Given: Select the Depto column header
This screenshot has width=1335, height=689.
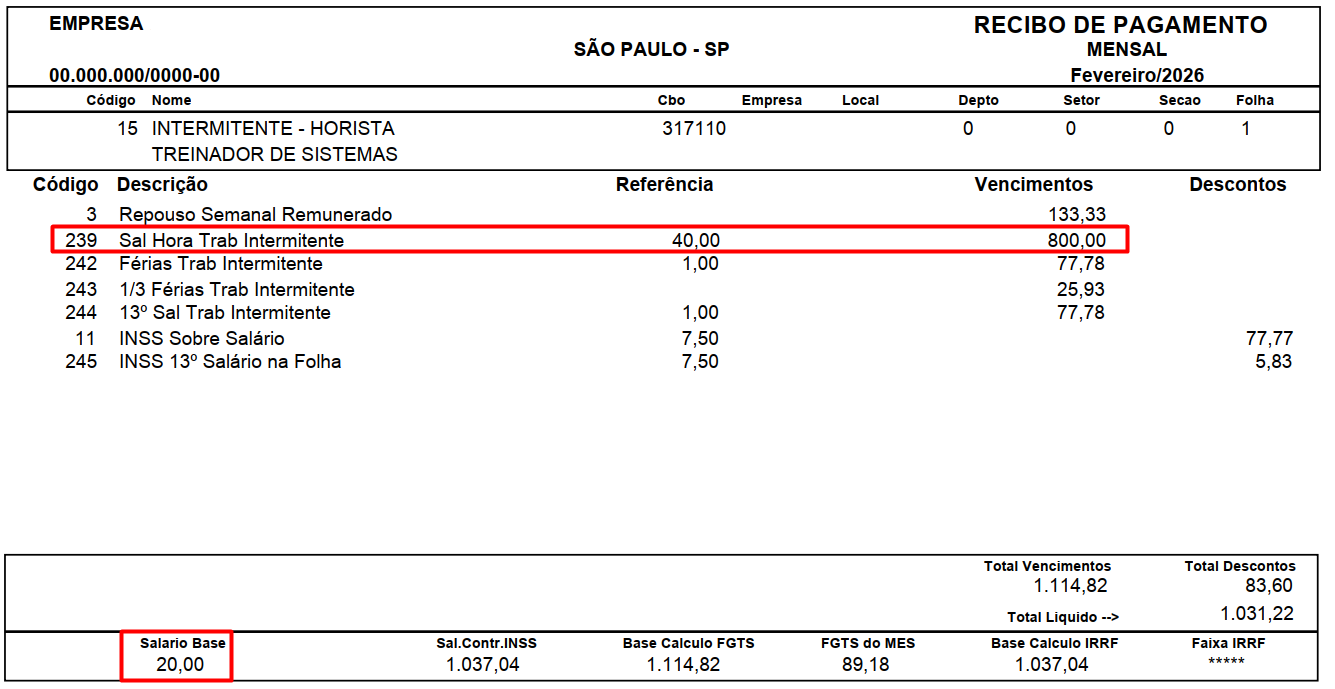Looking at the screenshot, I should point(978,100).
